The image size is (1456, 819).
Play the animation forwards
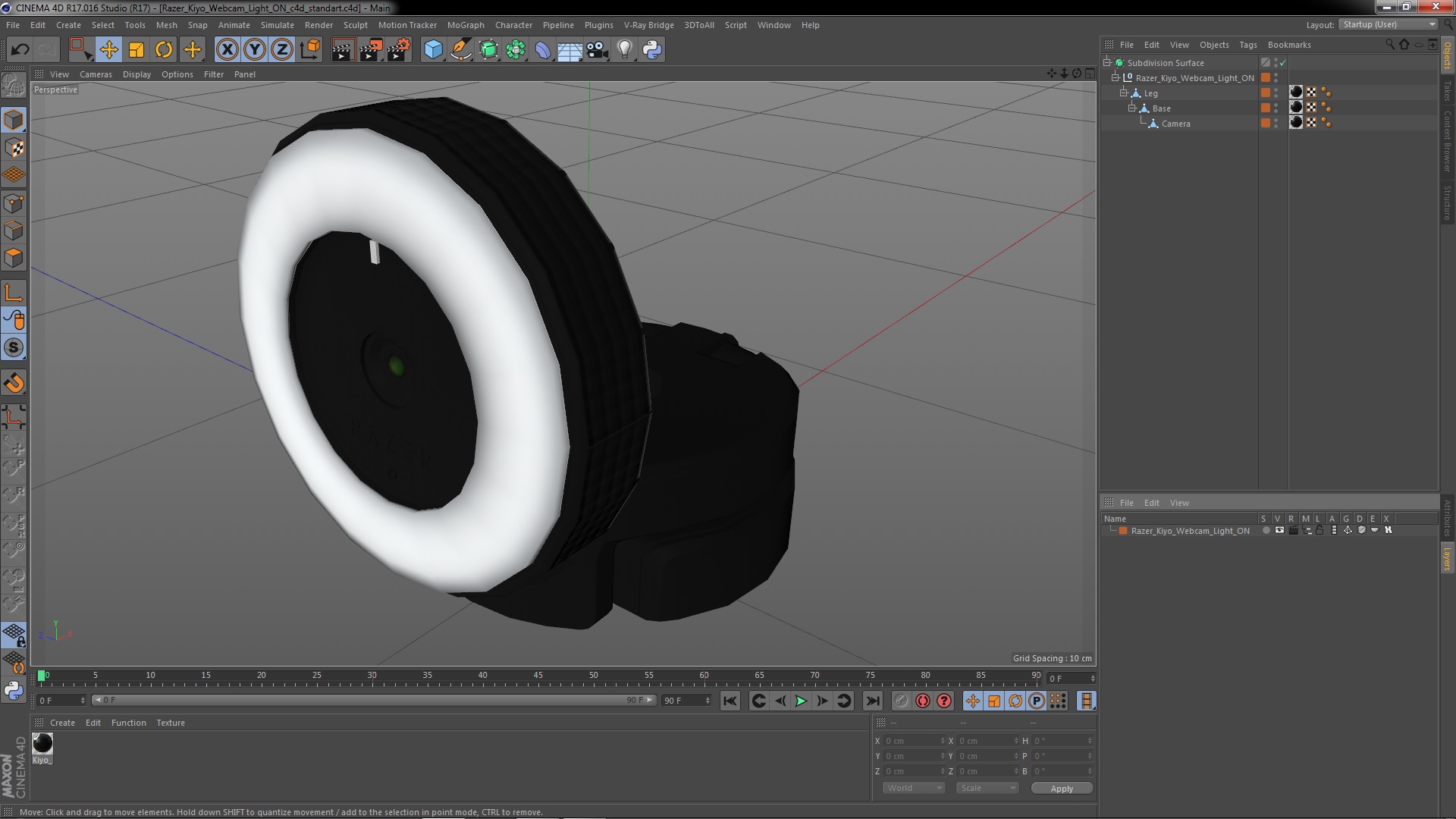(x=801, y=701)
